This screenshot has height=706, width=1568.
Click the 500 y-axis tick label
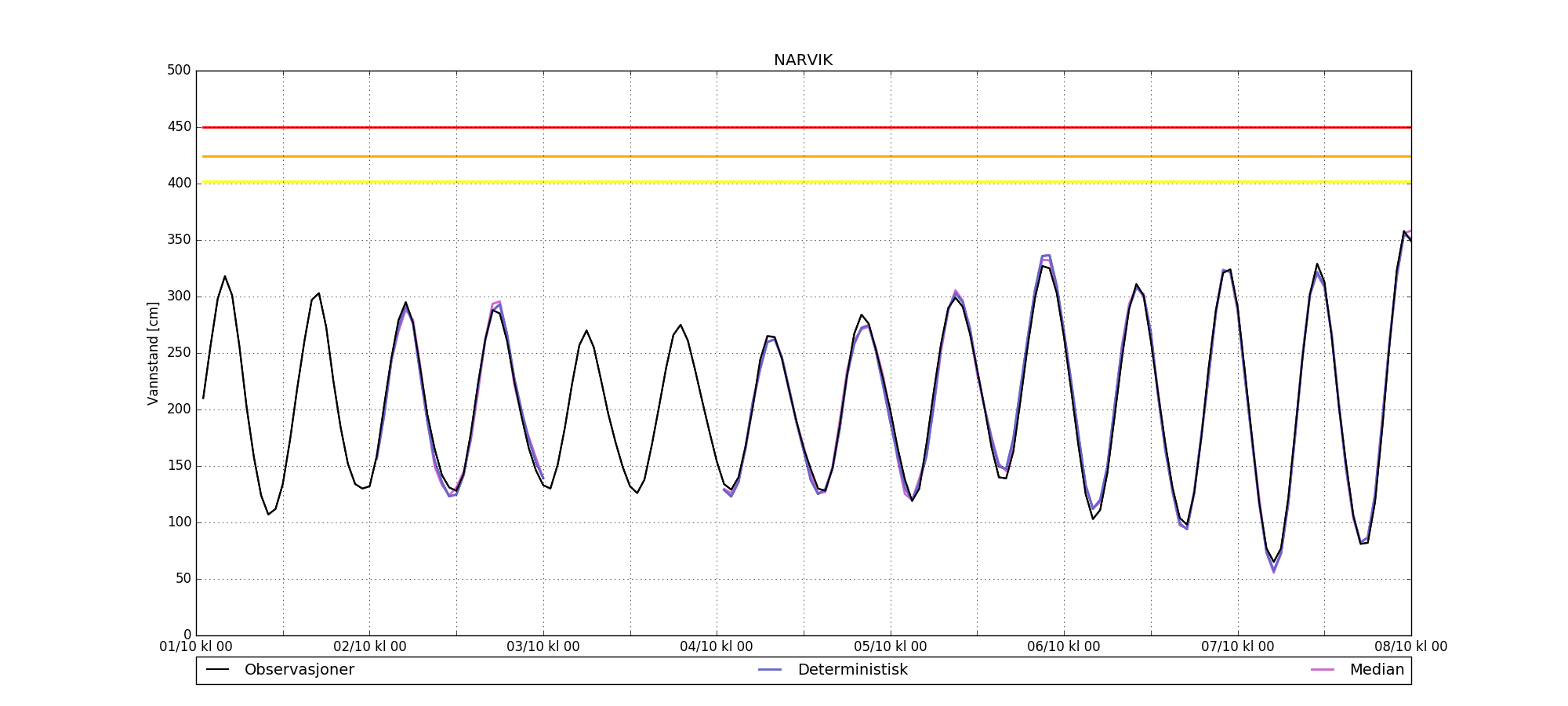179,71
